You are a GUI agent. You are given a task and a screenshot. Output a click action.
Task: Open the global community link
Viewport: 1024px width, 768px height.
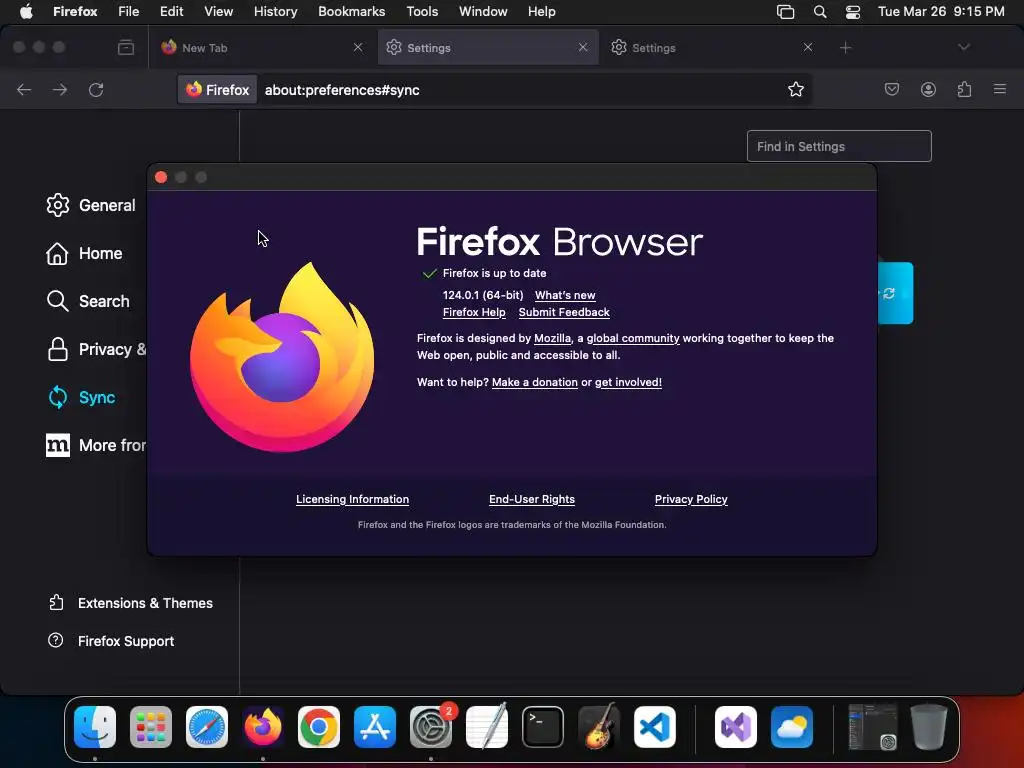point(633,338)
